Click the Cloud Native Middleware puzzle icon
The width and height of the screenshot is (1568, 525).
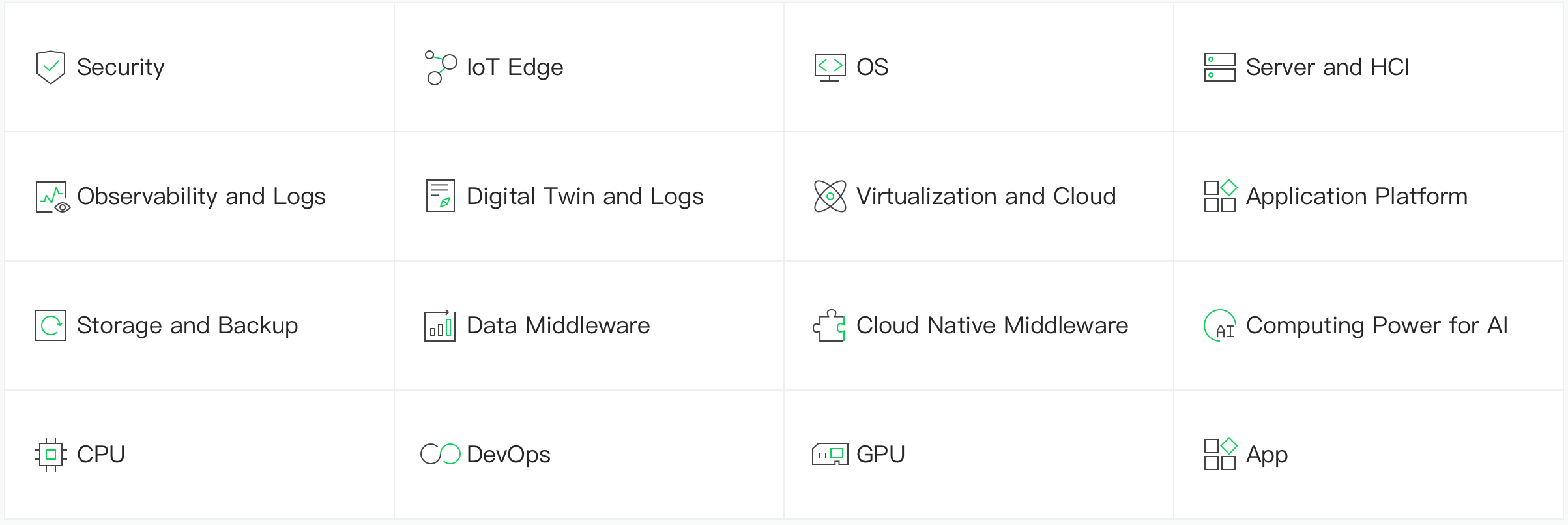point(829,325)
